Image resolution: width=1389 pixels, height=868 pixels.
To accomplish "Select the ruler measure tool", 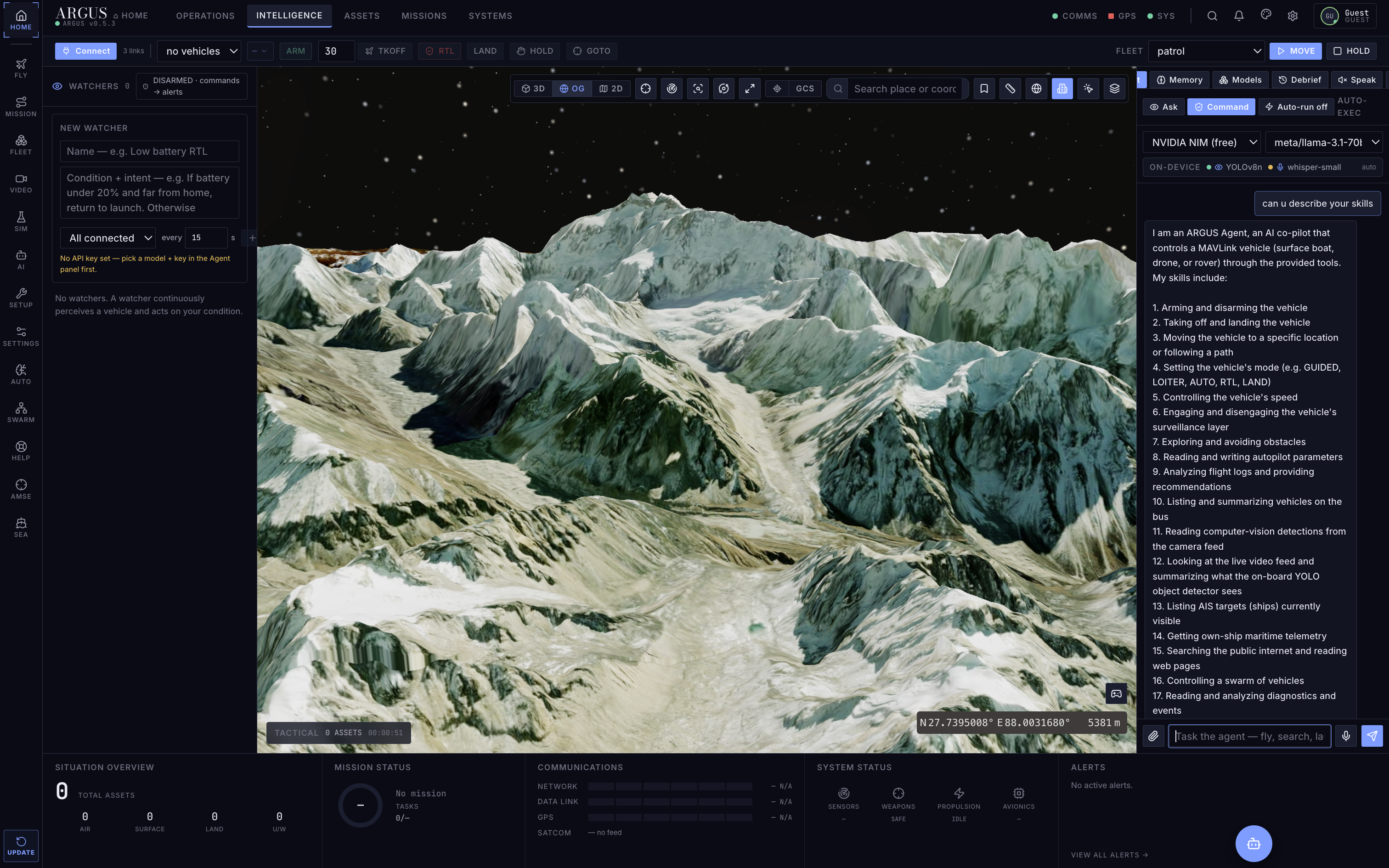I will [1010, 88].
